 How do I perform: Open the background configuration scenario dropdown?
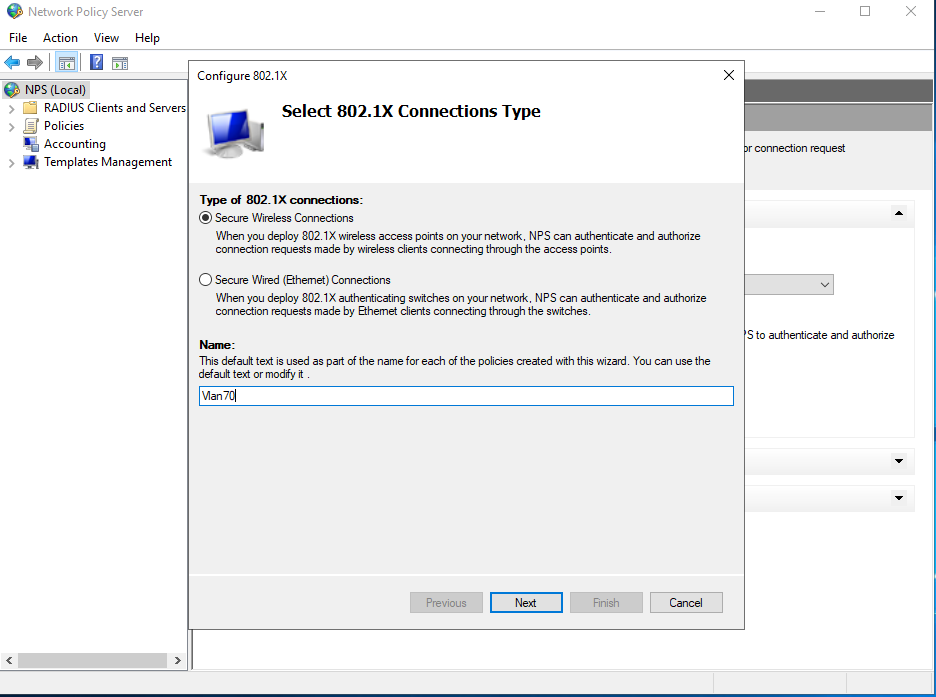(825, 285)
